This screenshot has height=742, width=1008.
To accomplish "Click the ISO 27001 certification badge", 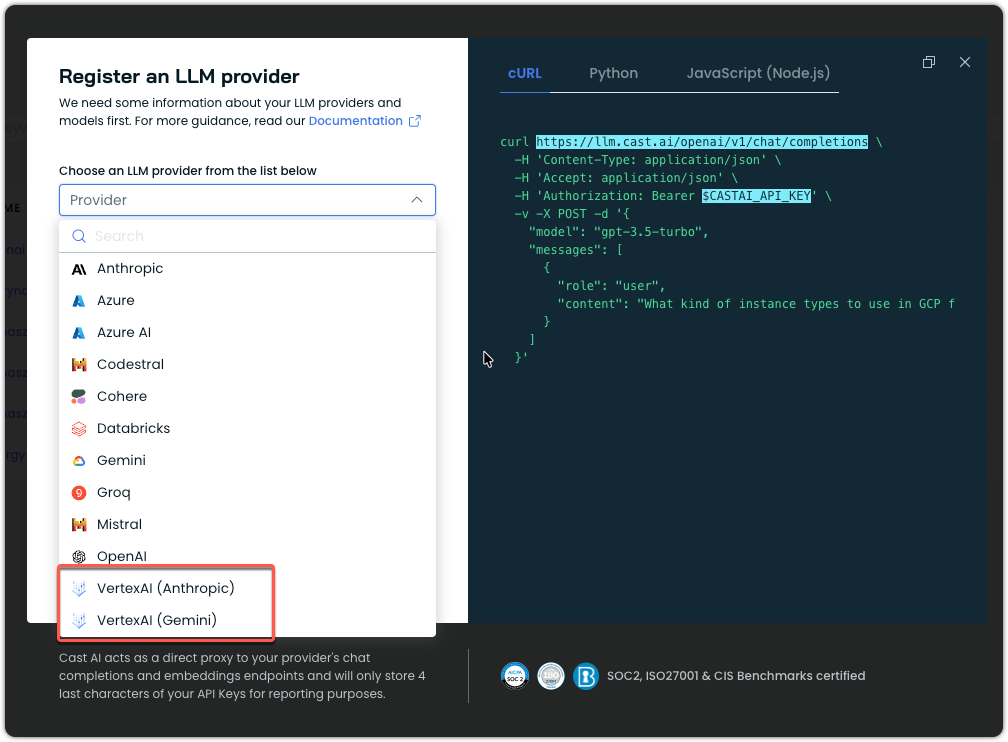I will tap(550, 676).
